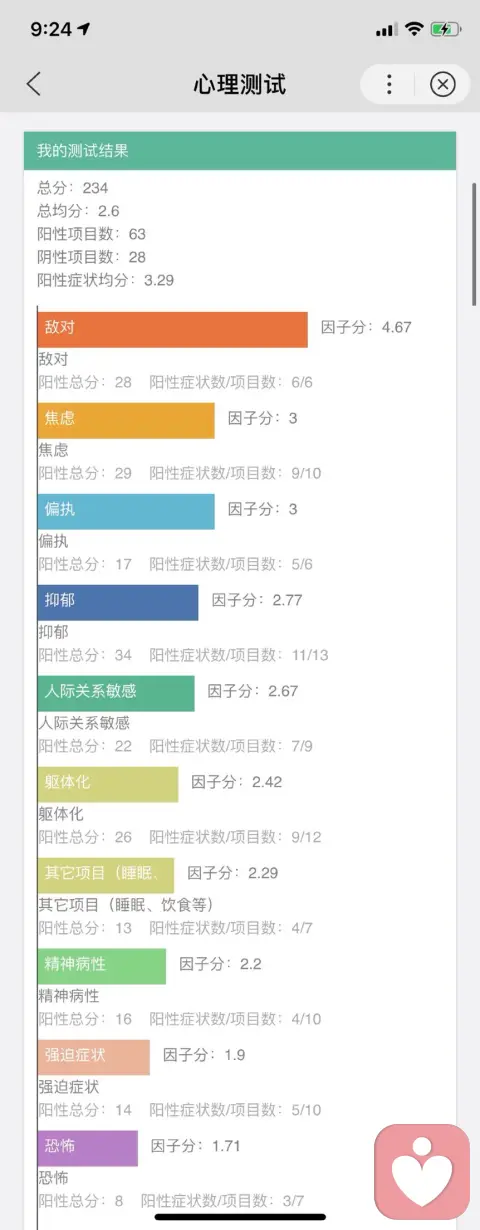Tap the cellular signal bars icon
The image size is (480, 1230).
pyautogui.click(x=386, y=30)
